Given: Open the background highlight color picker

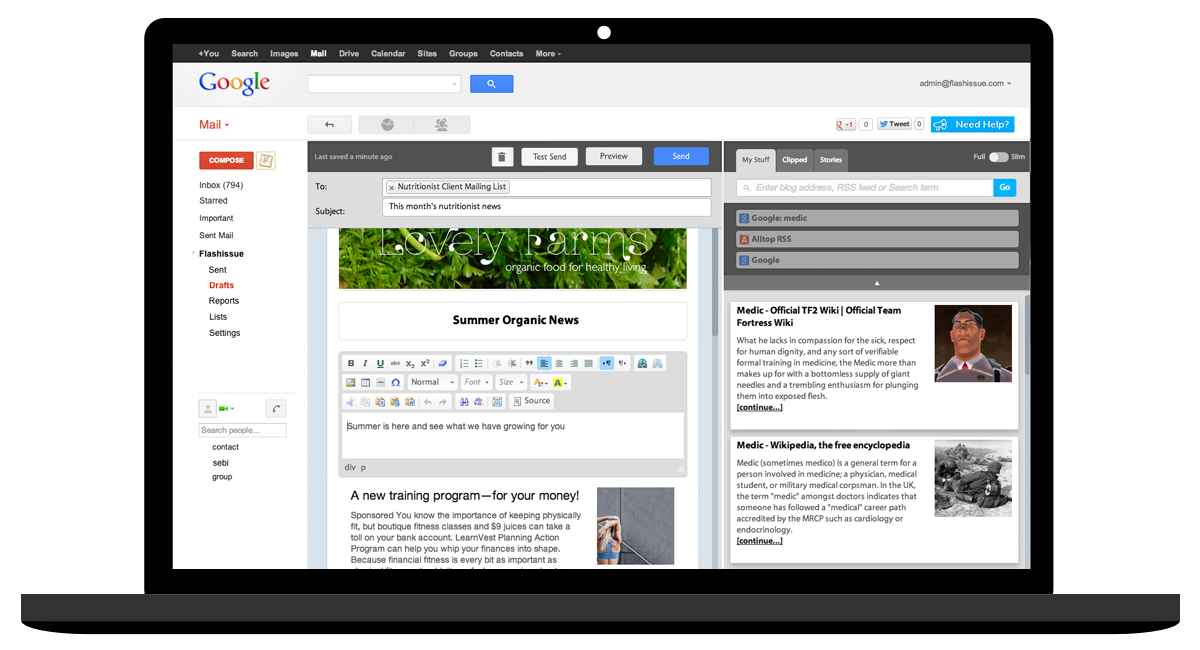Looking at the screenshot, I should pos(560,382).
